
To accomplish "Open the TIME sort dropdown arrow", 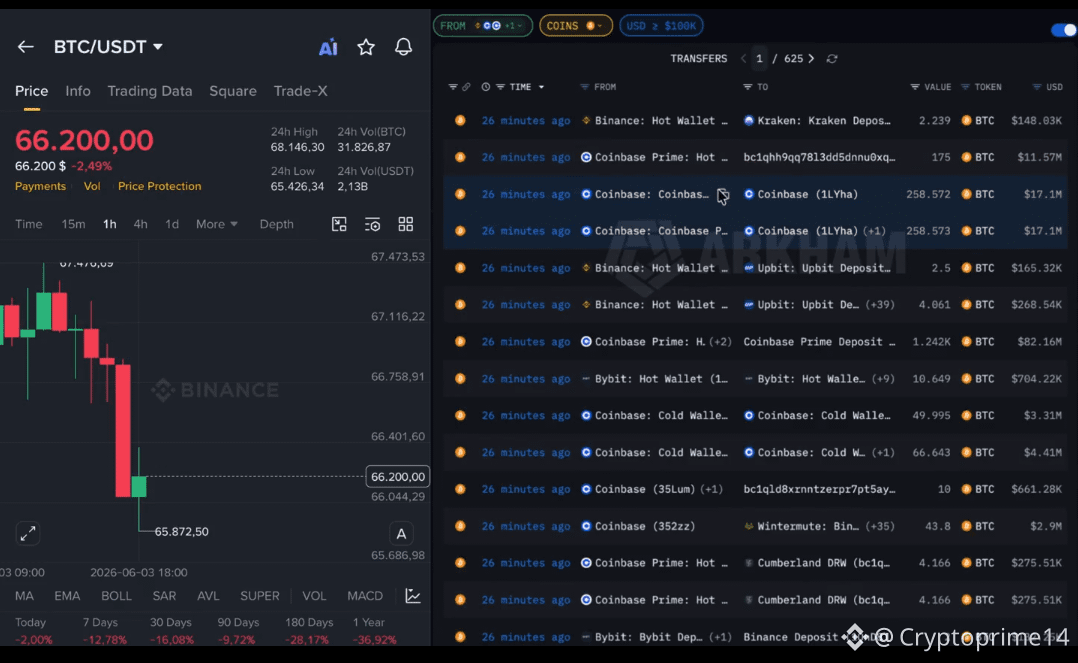I will click(541, 87).
